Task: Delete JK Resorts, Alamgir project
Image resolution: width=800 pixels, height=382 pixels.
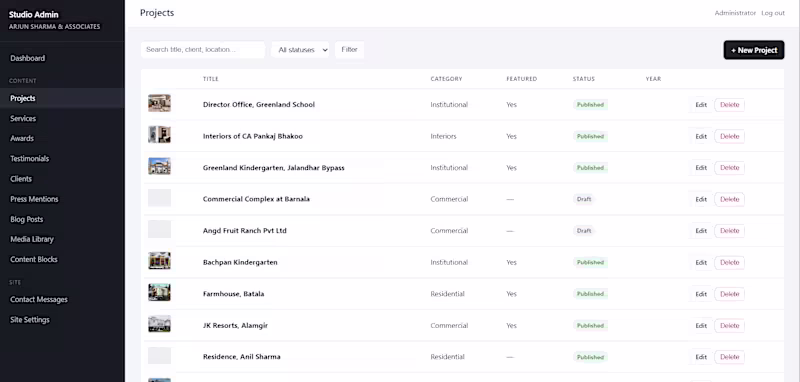Action: point(730,326)
